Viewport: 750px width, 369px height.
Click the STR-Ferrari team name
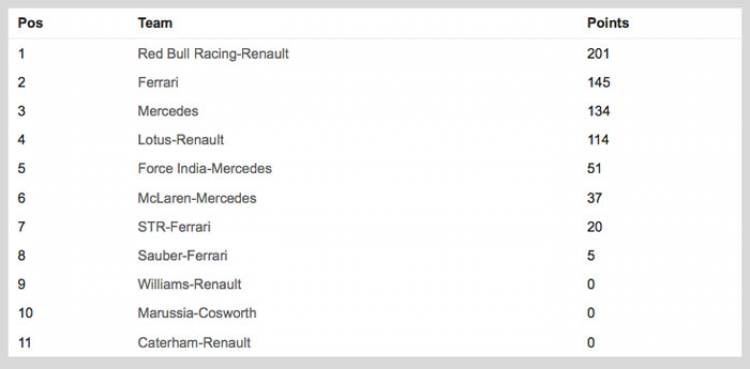(174, 226)
